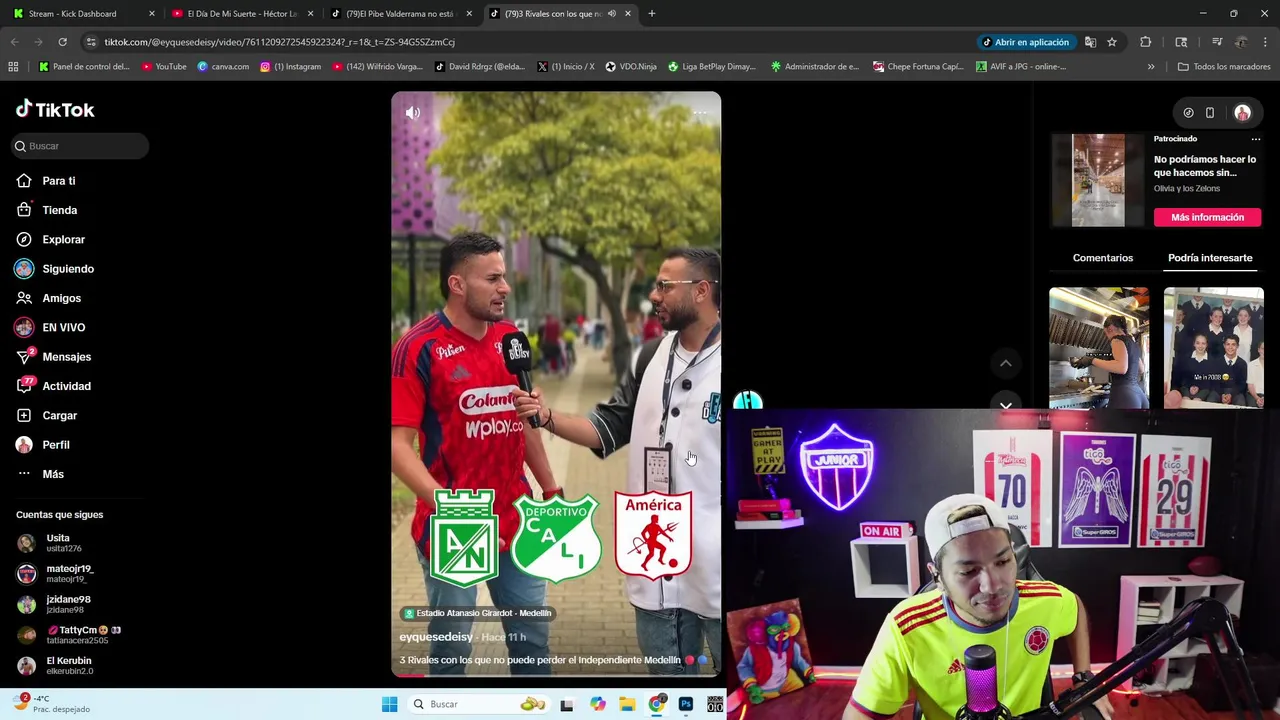Go to previous video with up arrow
The width and height of the screenshot is (1280, 720).
tap(1006, 363)
